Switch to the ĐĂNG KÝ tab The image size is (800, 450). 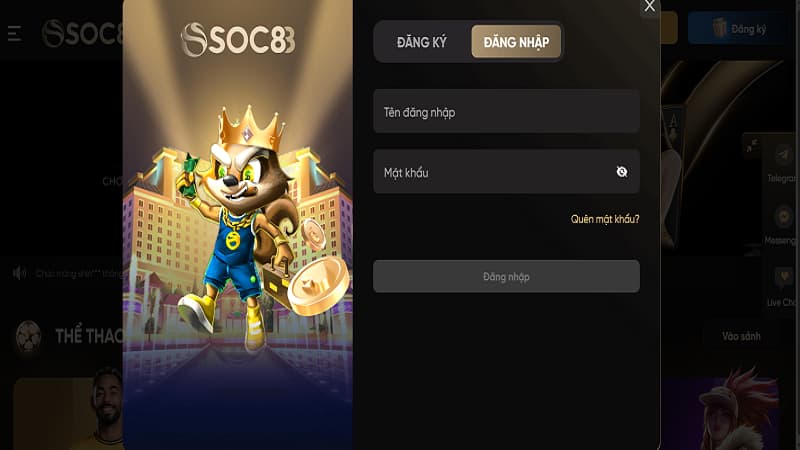pos(421,42)
